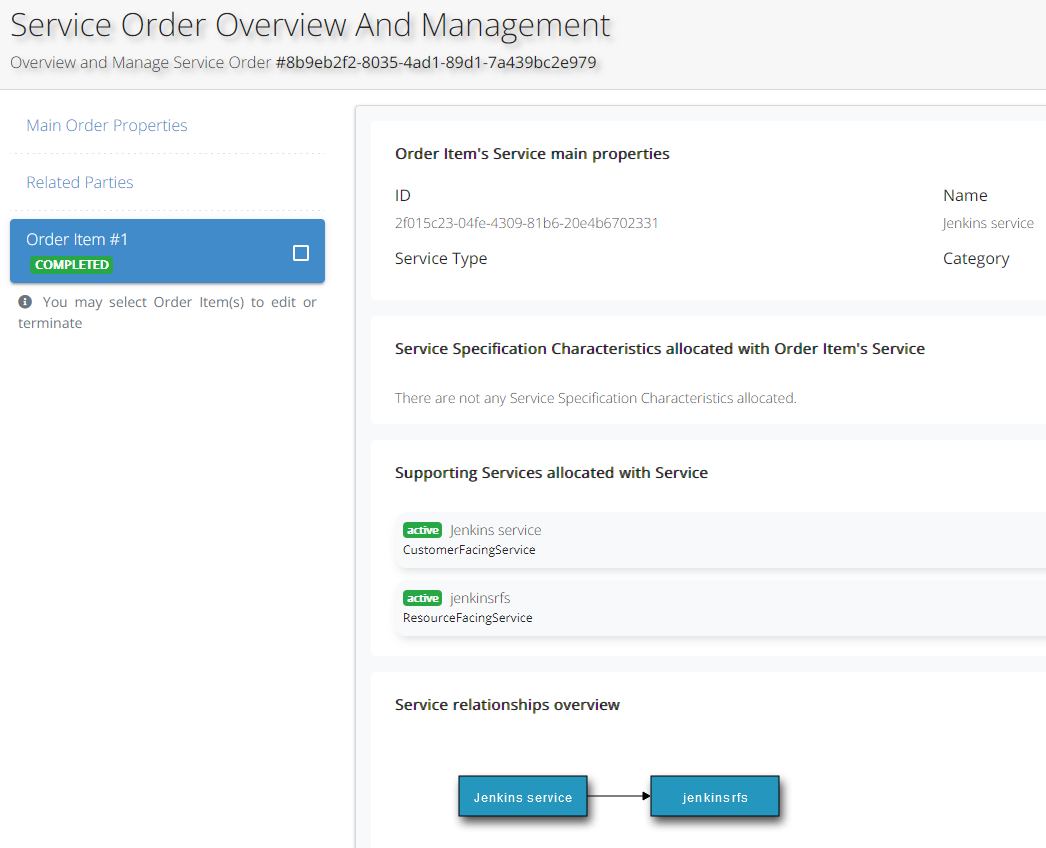
Task: Click the Jenkins service name value
Action: point(988,223)
